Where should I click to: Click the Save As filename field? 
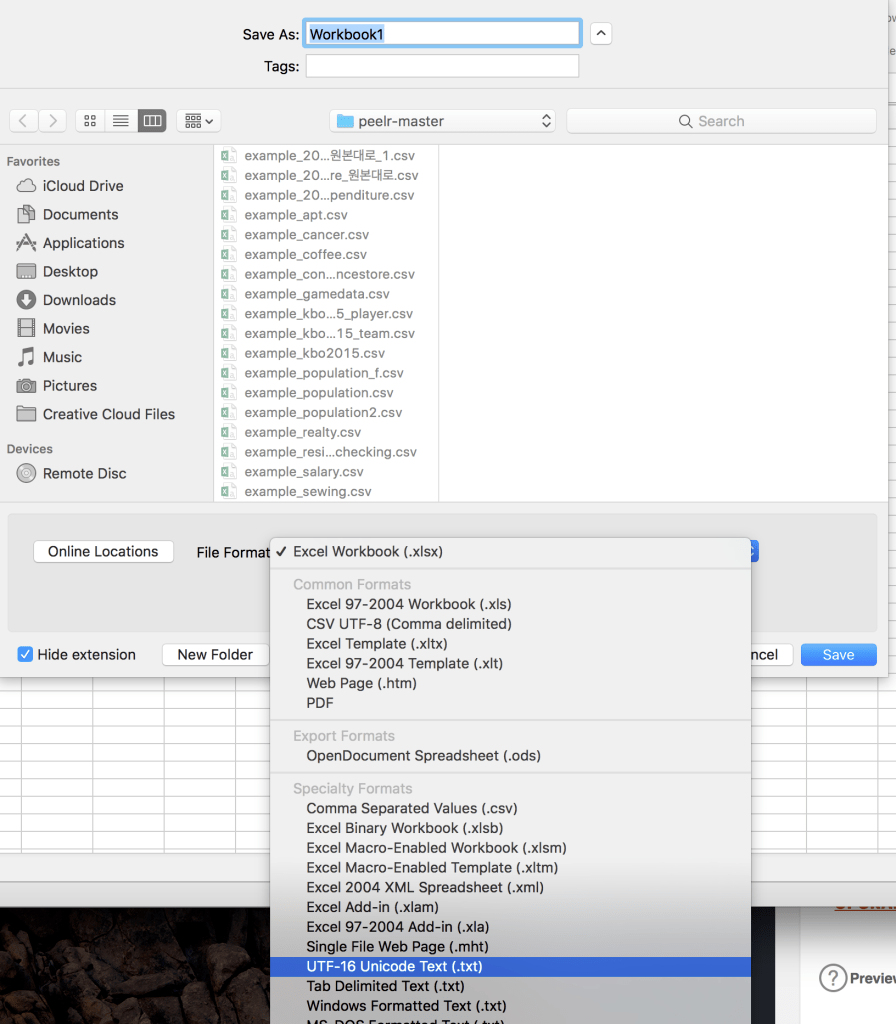442,33
